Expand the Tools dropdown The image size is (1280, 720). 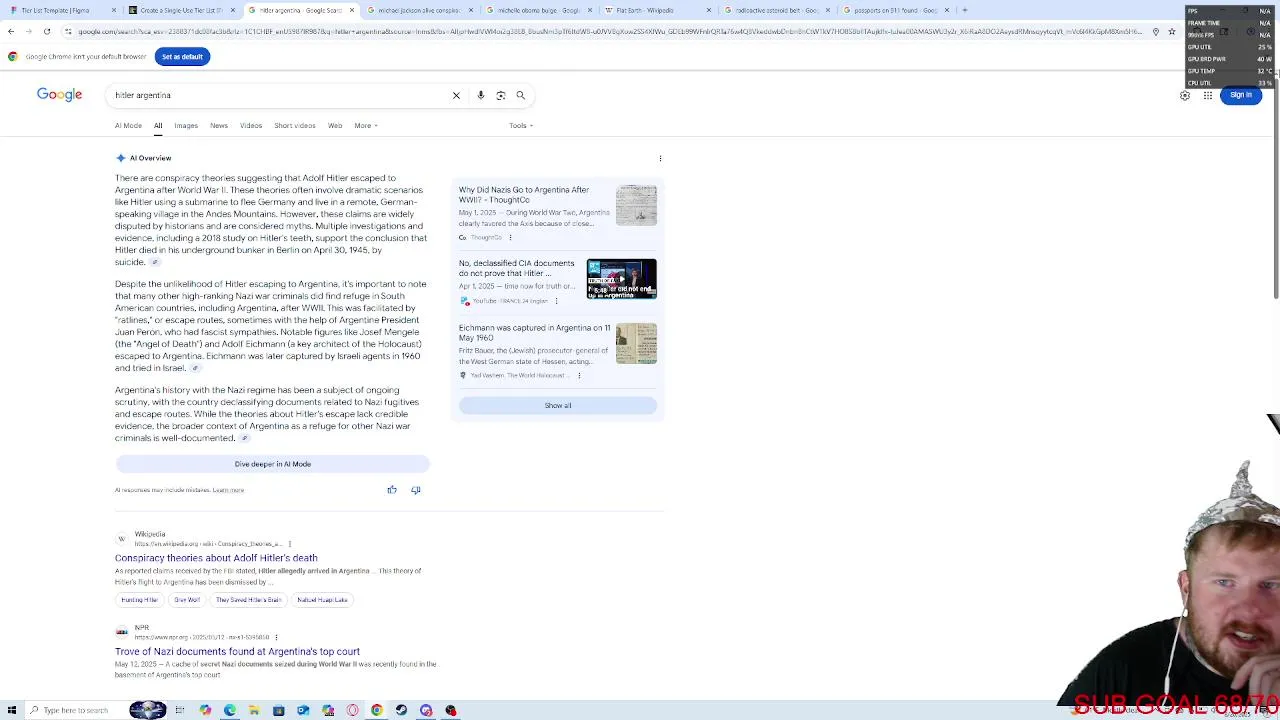click(521, 125)
